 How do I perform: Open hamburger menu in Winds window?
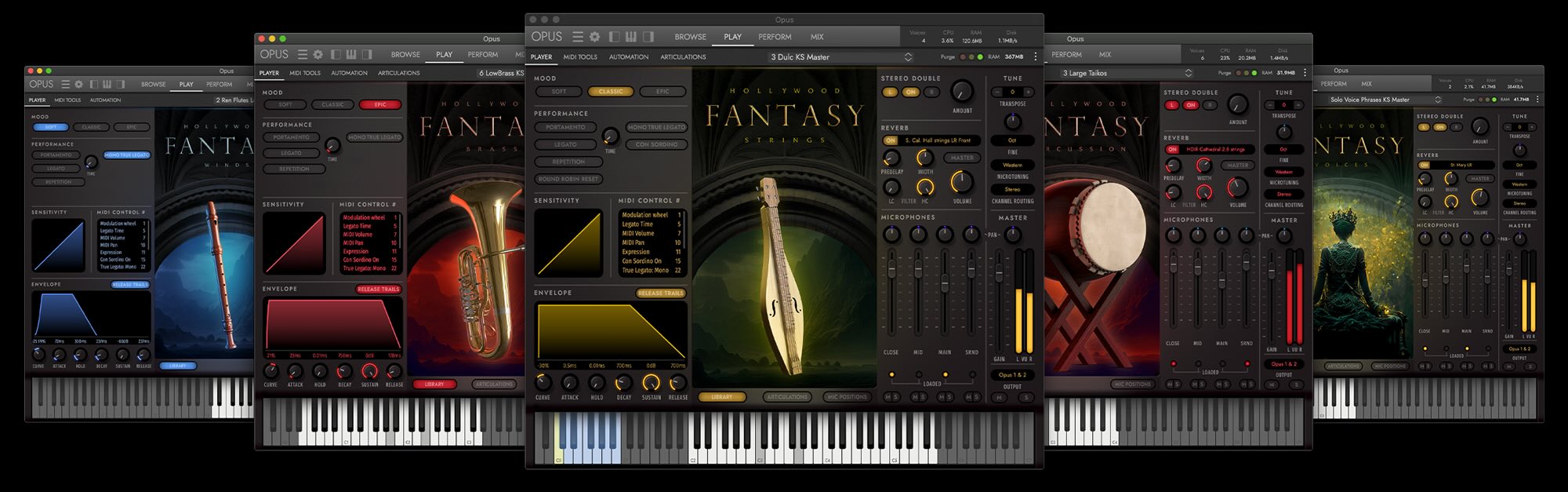pyautogui.click(x=66, y=84)
